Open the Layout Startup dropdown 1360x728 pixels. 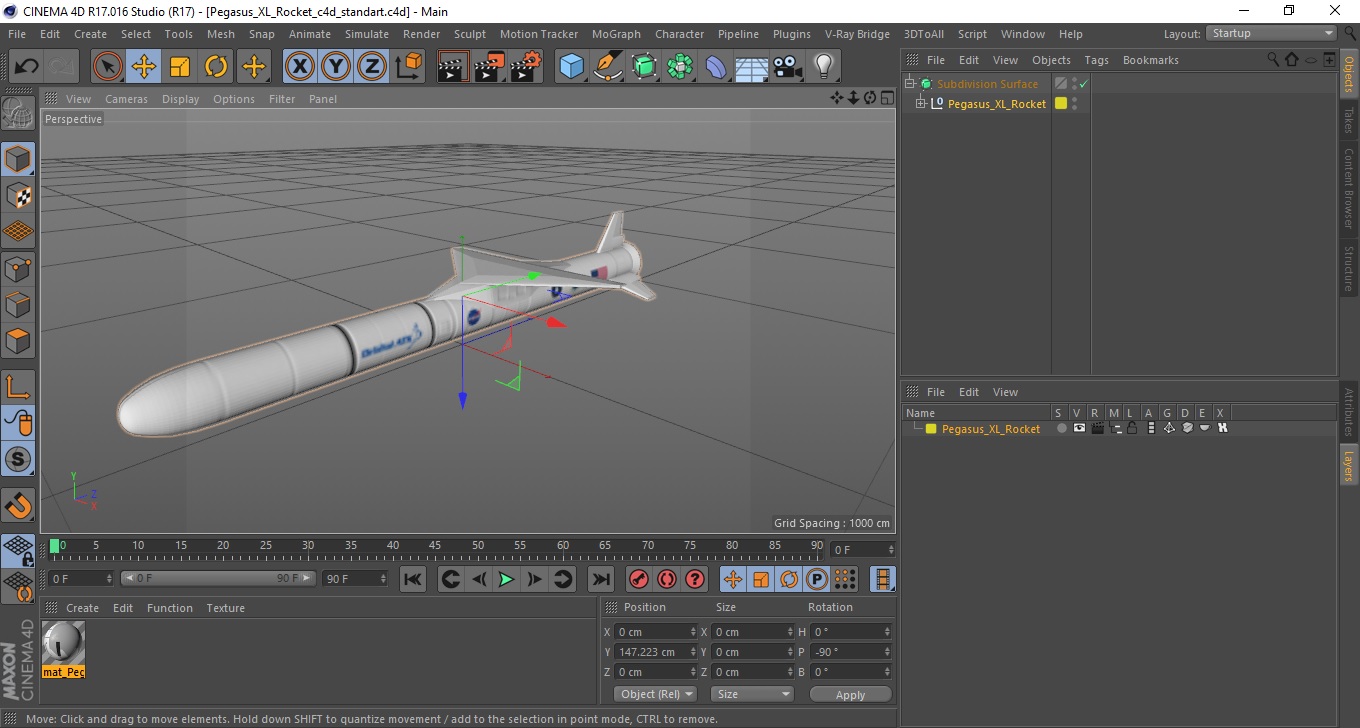[1272, 33]
